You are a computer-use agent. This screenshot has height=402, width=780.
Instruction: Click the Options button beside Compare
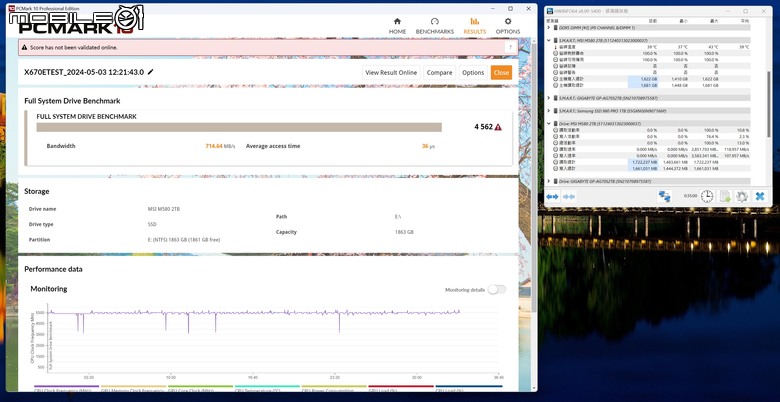pyautogui.click(x=473, y=73)
